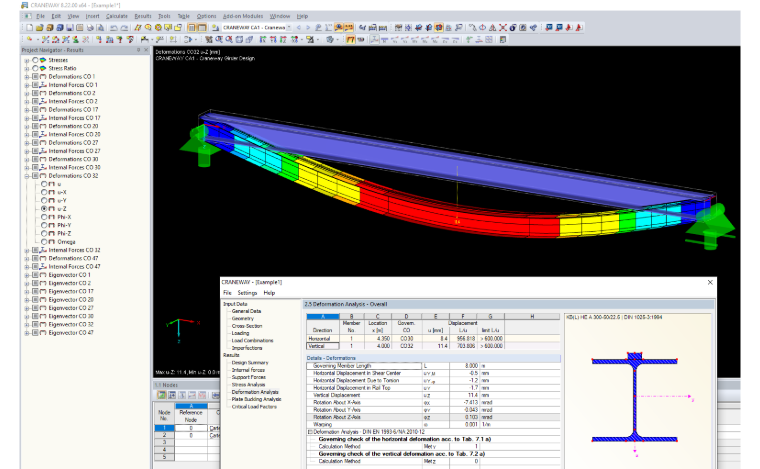The height and width of the screenshot is (469, 760).
Task: Open the Calculate menu
Action: coord(117,16)
